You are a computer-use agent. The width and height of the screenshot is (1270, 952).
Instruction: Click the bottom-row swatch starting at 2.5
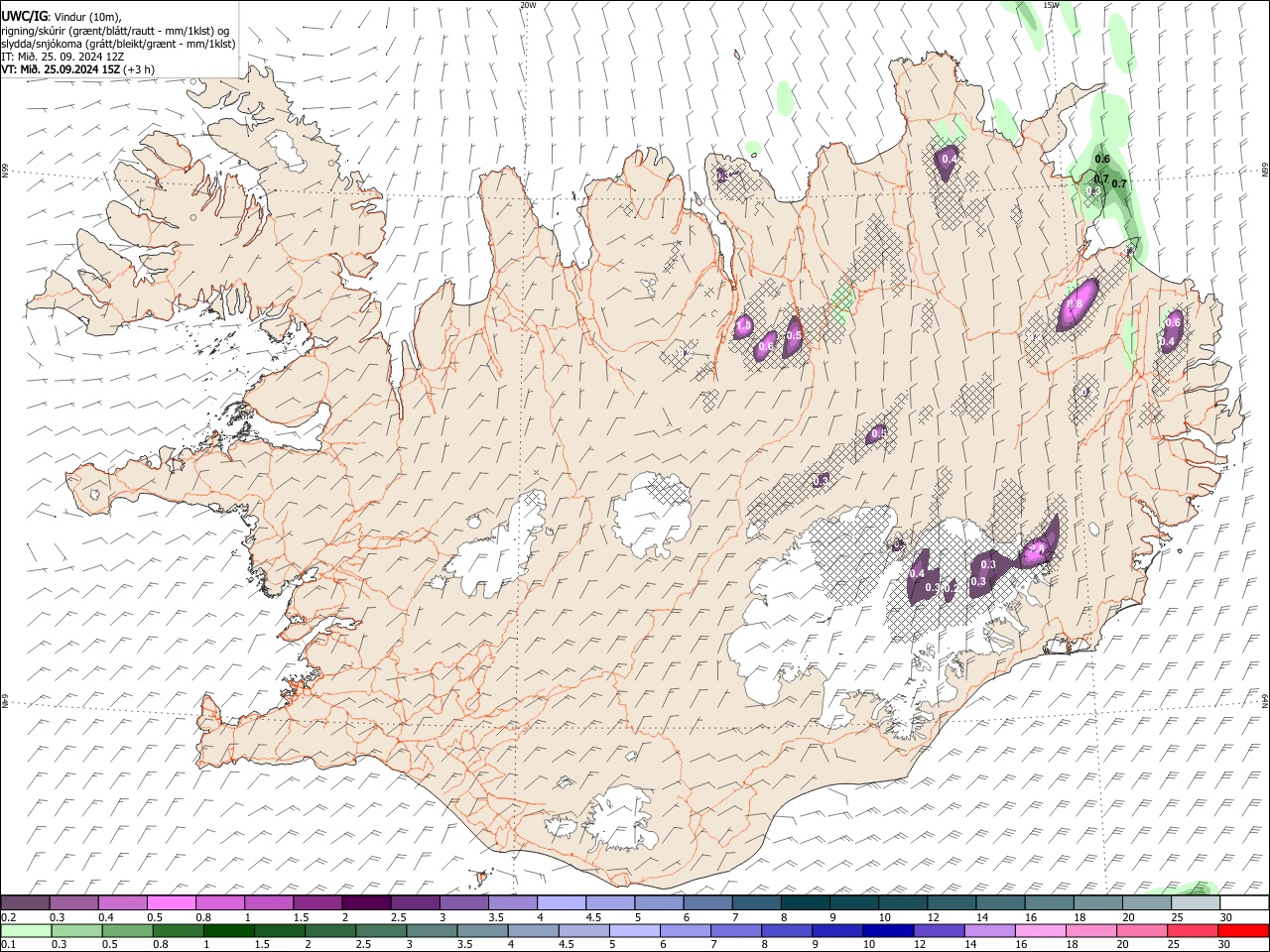click(x=382, y=931)
